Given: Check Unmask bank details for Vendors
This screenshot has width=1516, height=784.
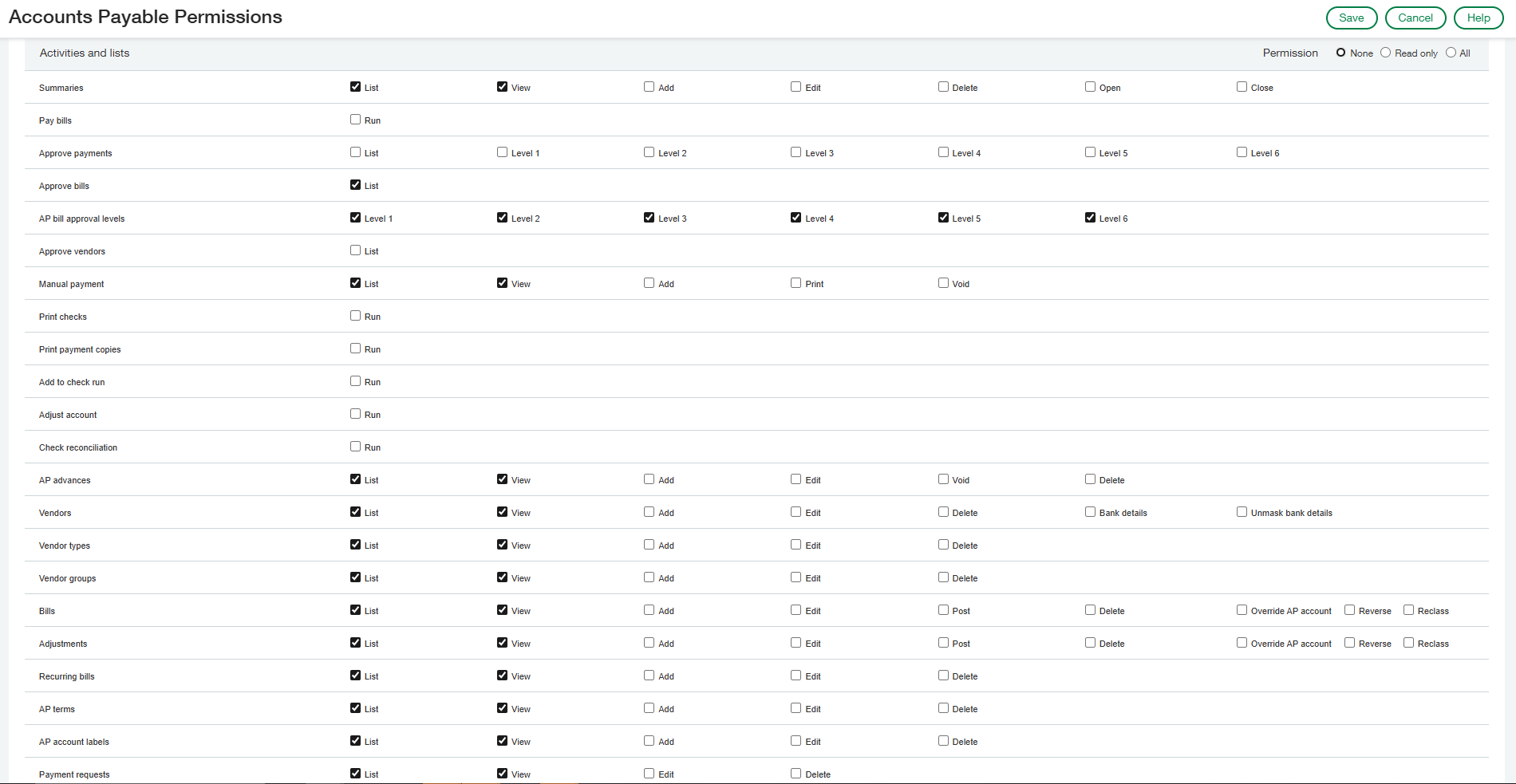Looking at the screenshot, I should coord(1242,512).
